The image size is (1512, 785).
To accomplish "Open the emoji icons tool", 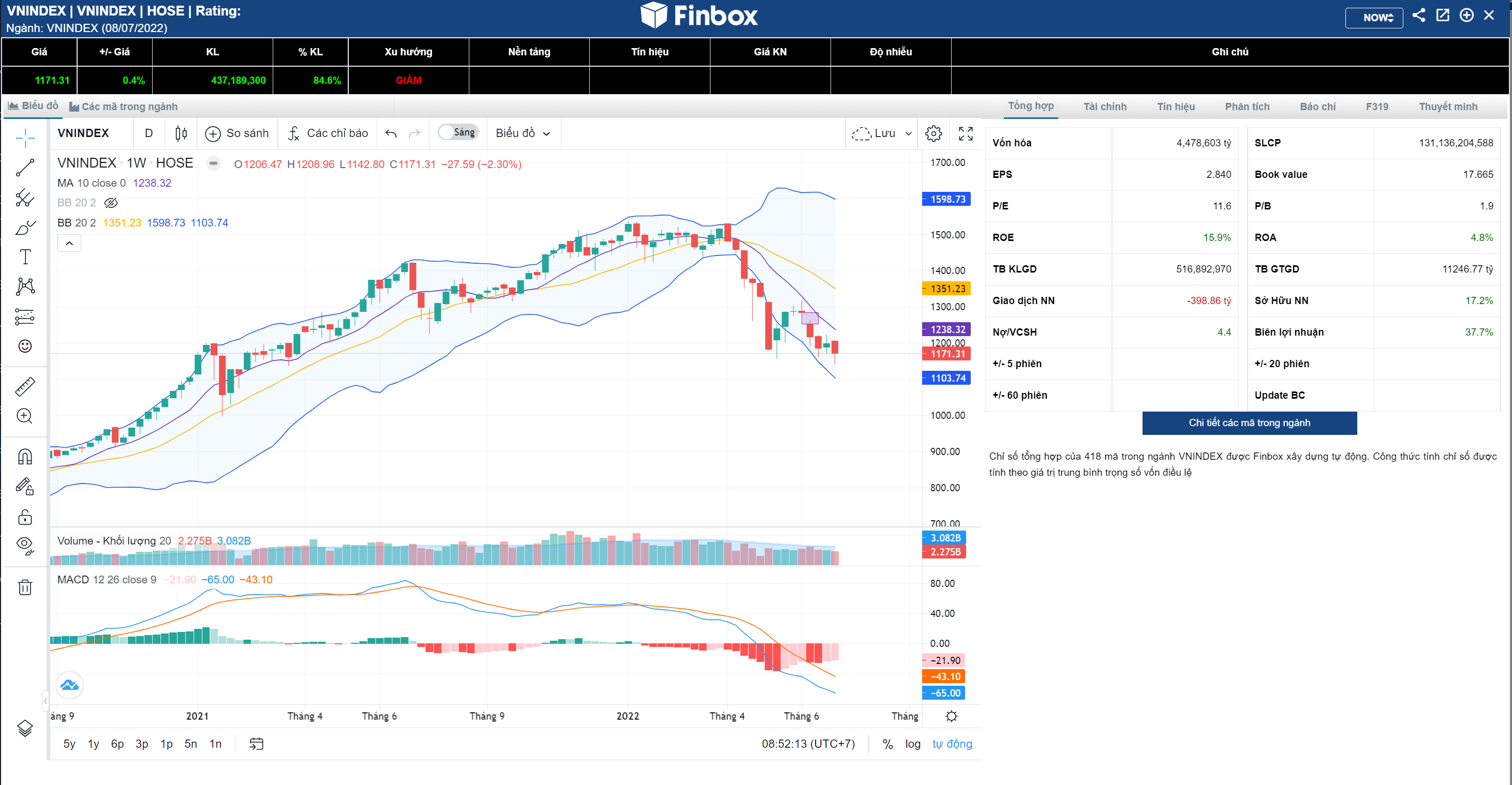I will tap(25, 346).
